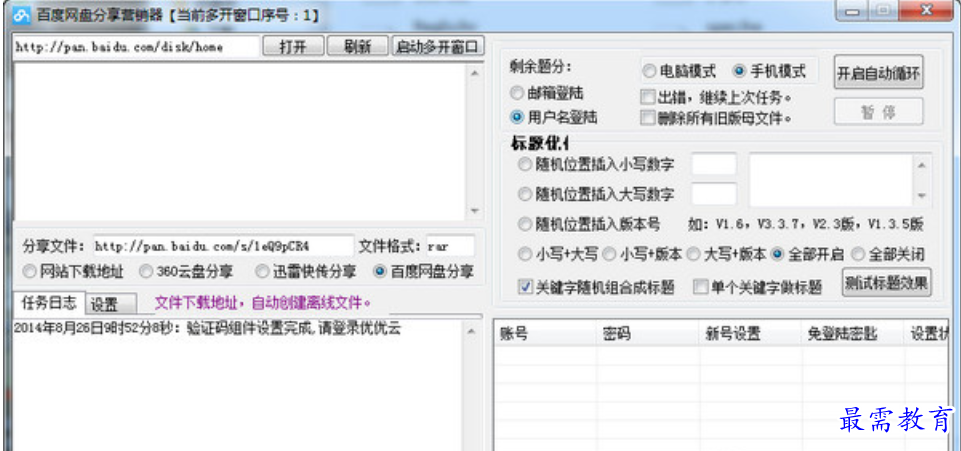Select 电脑模式 radio button
Screen dimensions: 961x451
pos(679,71)
